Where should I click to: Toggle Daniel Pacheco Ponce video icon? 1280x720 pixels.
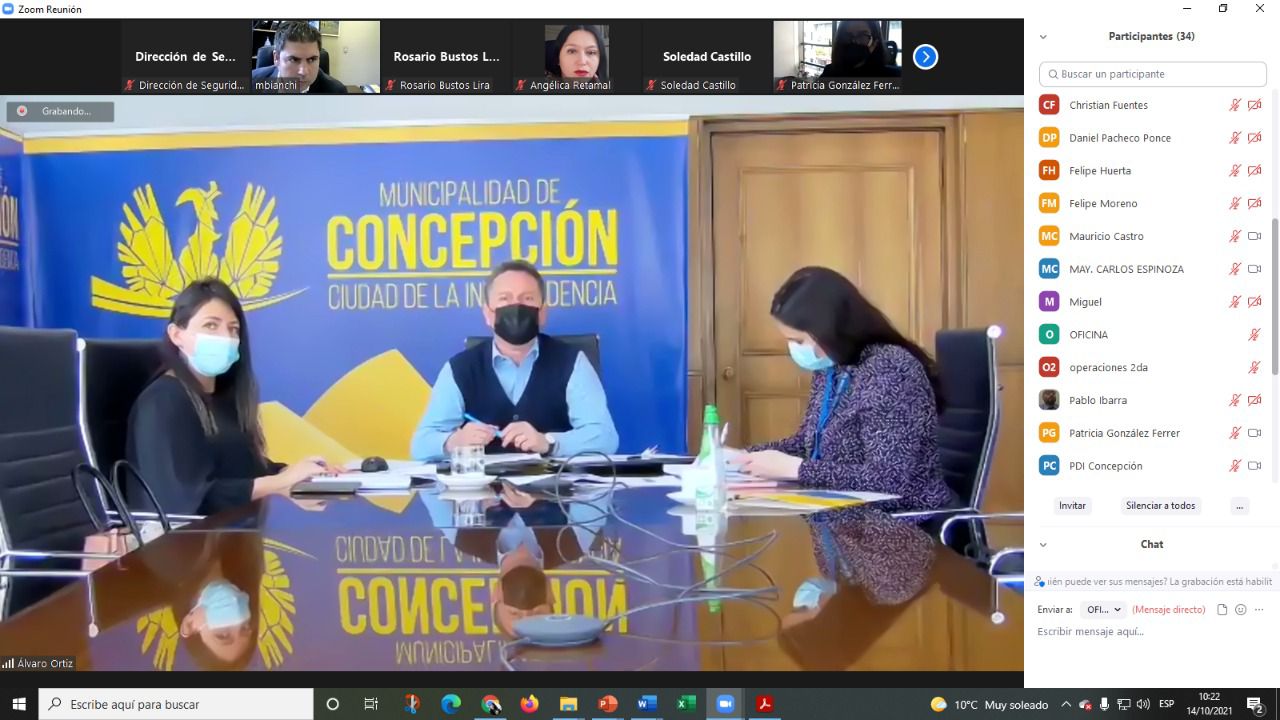click(1254, 138)
